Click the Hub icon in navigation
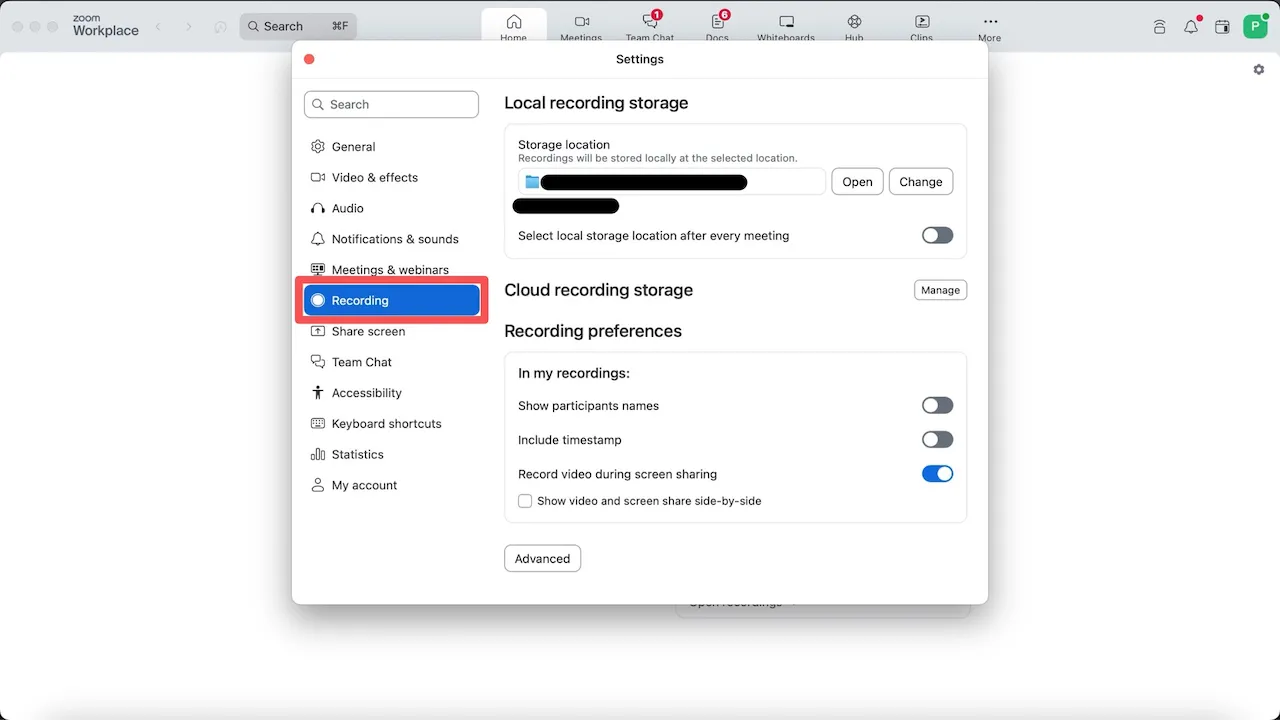Image resolution: width=1280 pixels, height=720 pixels. tap(854, 23)
